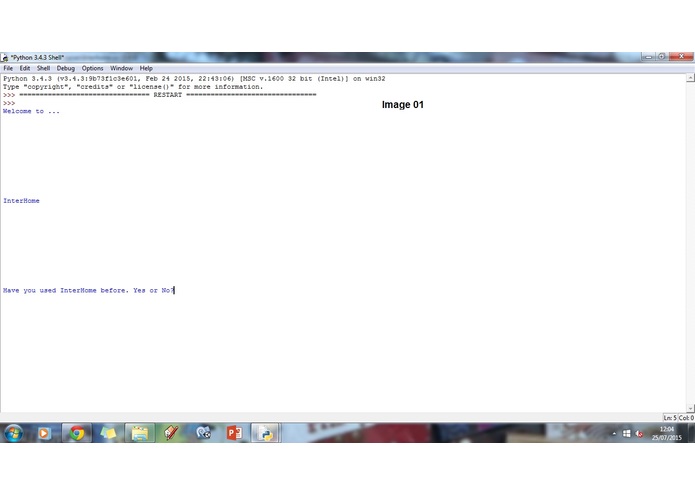Click the Python 3.4.3 version line
The width and height of the screenshot is (695, 494).
[194, 78]
